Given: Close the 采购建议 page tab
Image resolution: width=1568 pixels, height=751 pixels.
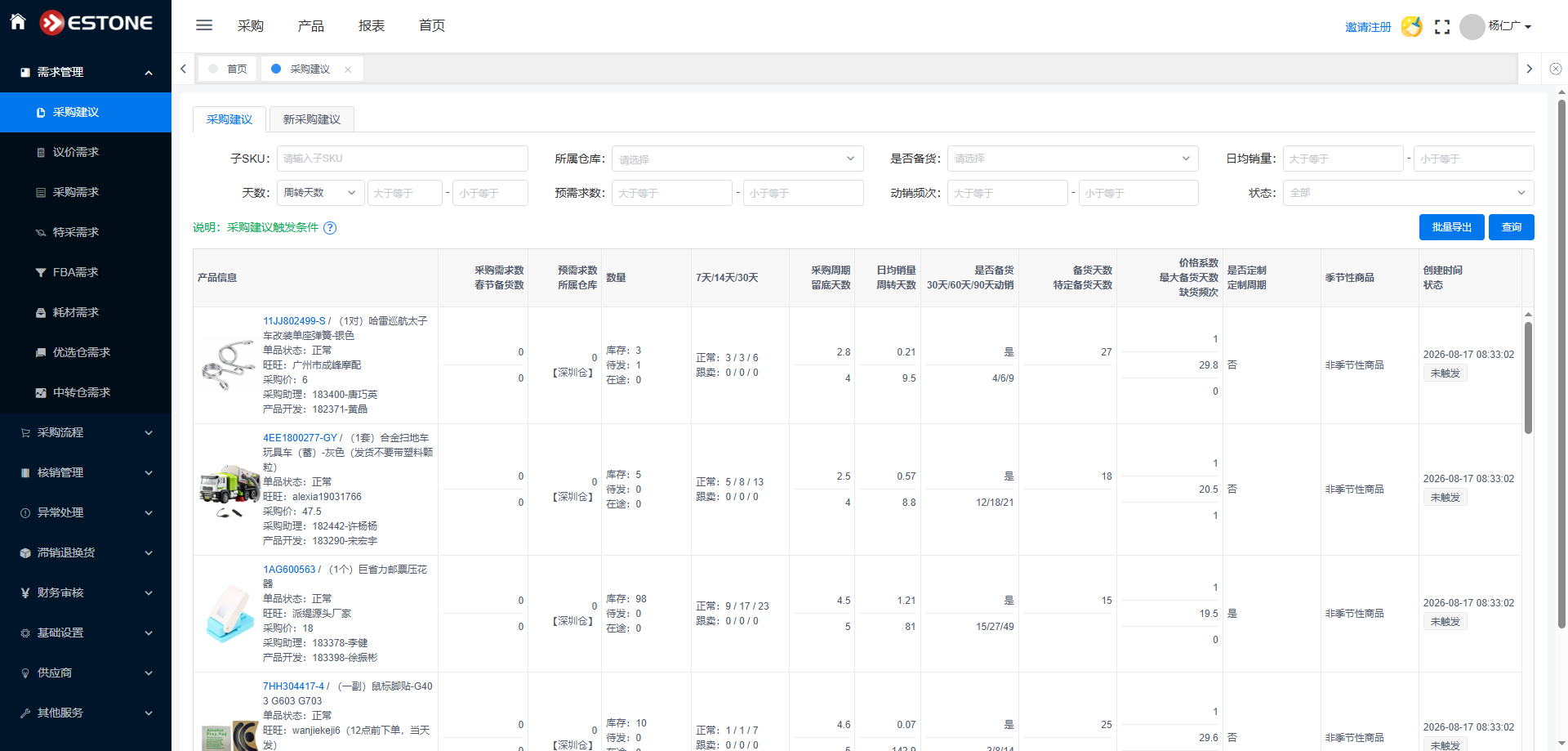Looking at the screenshot, I should (x=348, y=69).
